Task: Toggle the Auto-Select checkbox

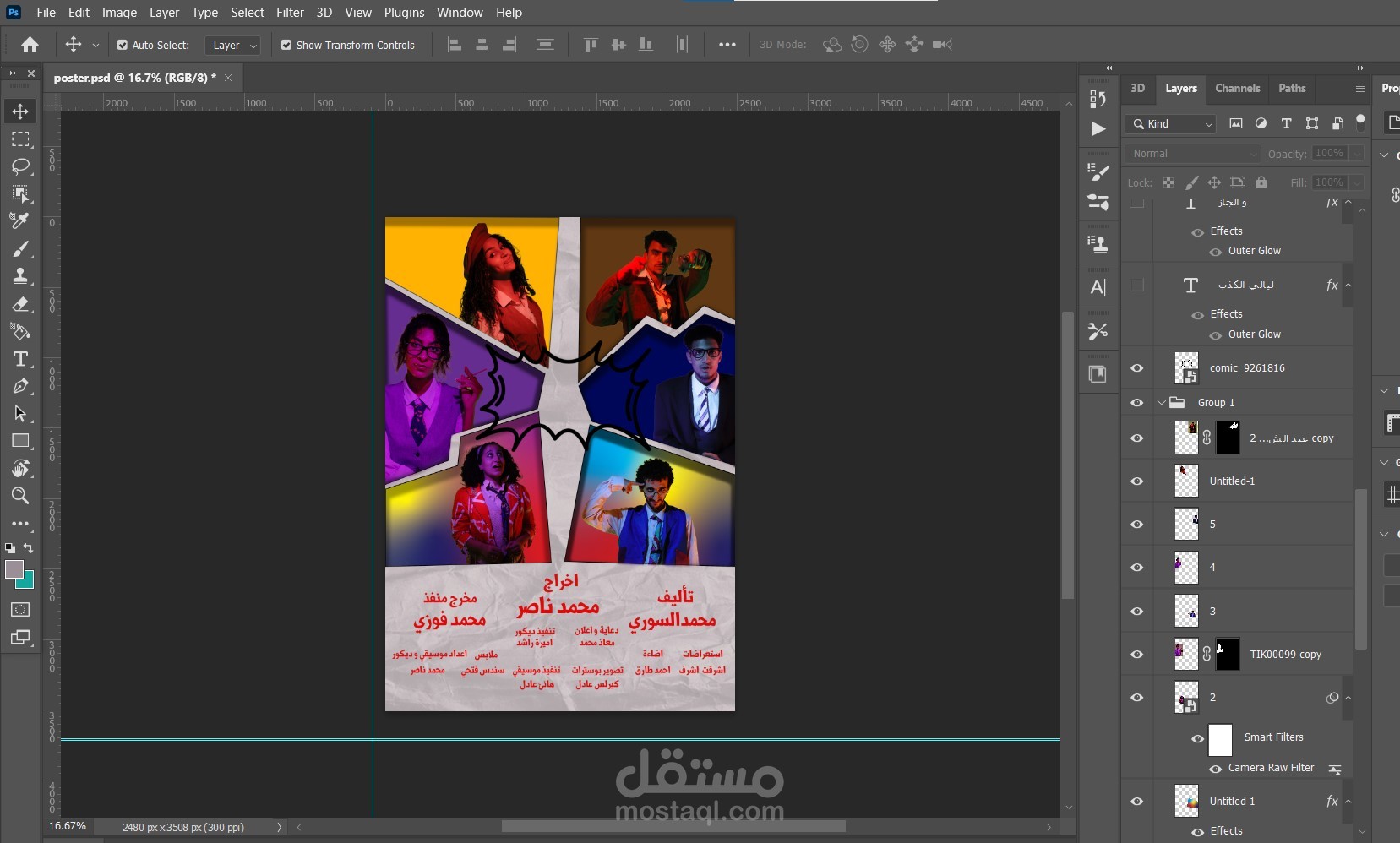Action: pos(123,45)
